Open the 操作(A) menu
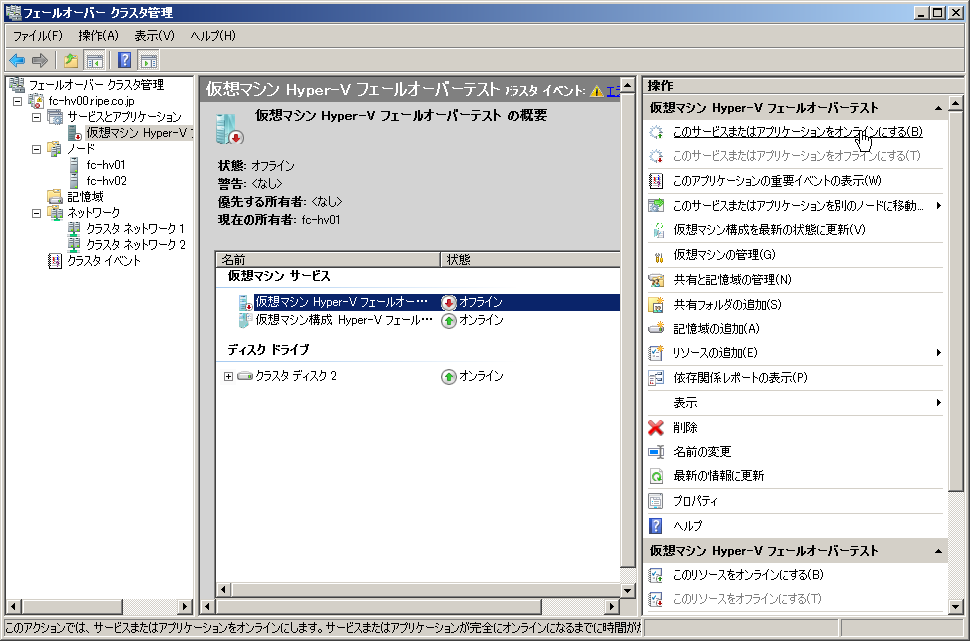Screen dimensions: 970x641 tap(99, 36)
